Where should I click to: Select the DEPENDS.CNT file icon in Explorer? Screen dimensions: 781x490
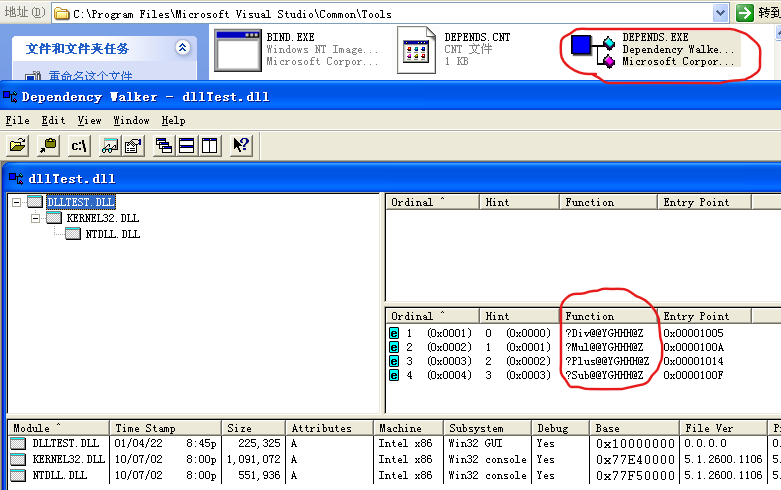coord(416,50)
